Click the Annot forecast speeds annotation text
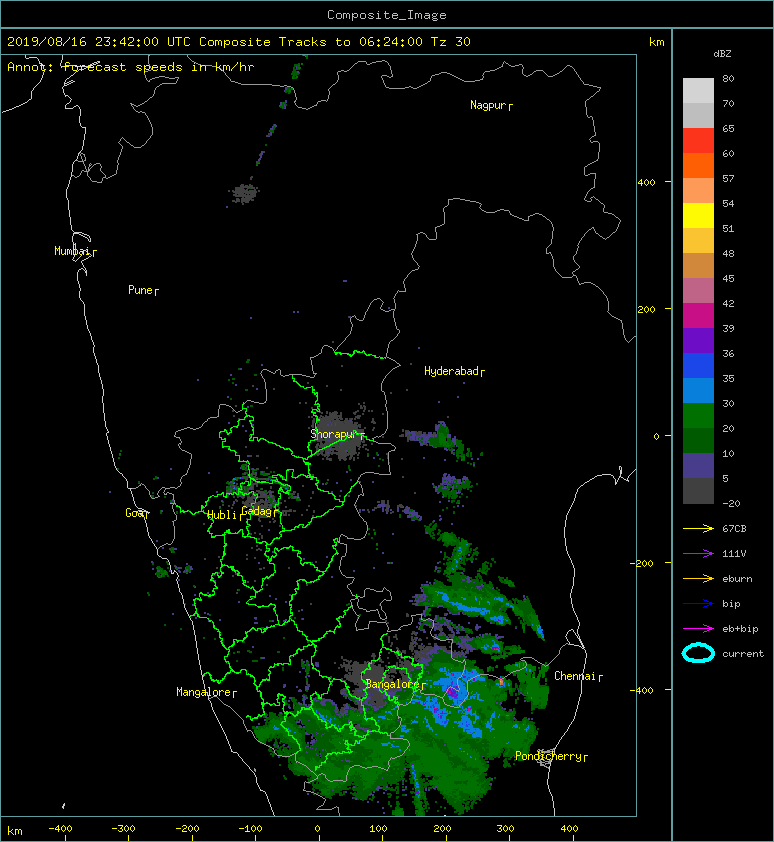774x842 pixels. (131, 67)
